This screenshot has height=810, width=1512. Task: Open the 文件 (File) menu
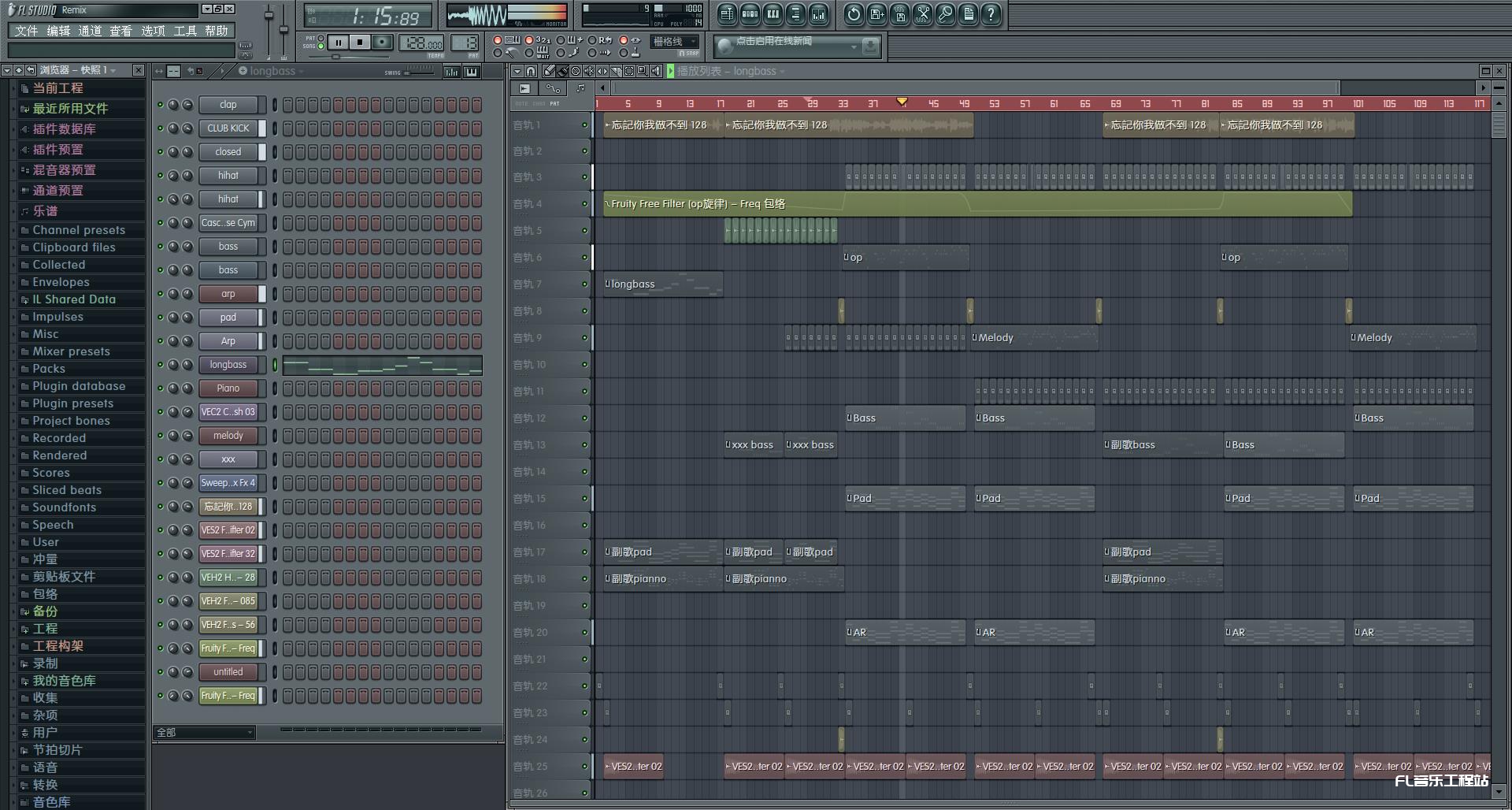tap(26, 31)
